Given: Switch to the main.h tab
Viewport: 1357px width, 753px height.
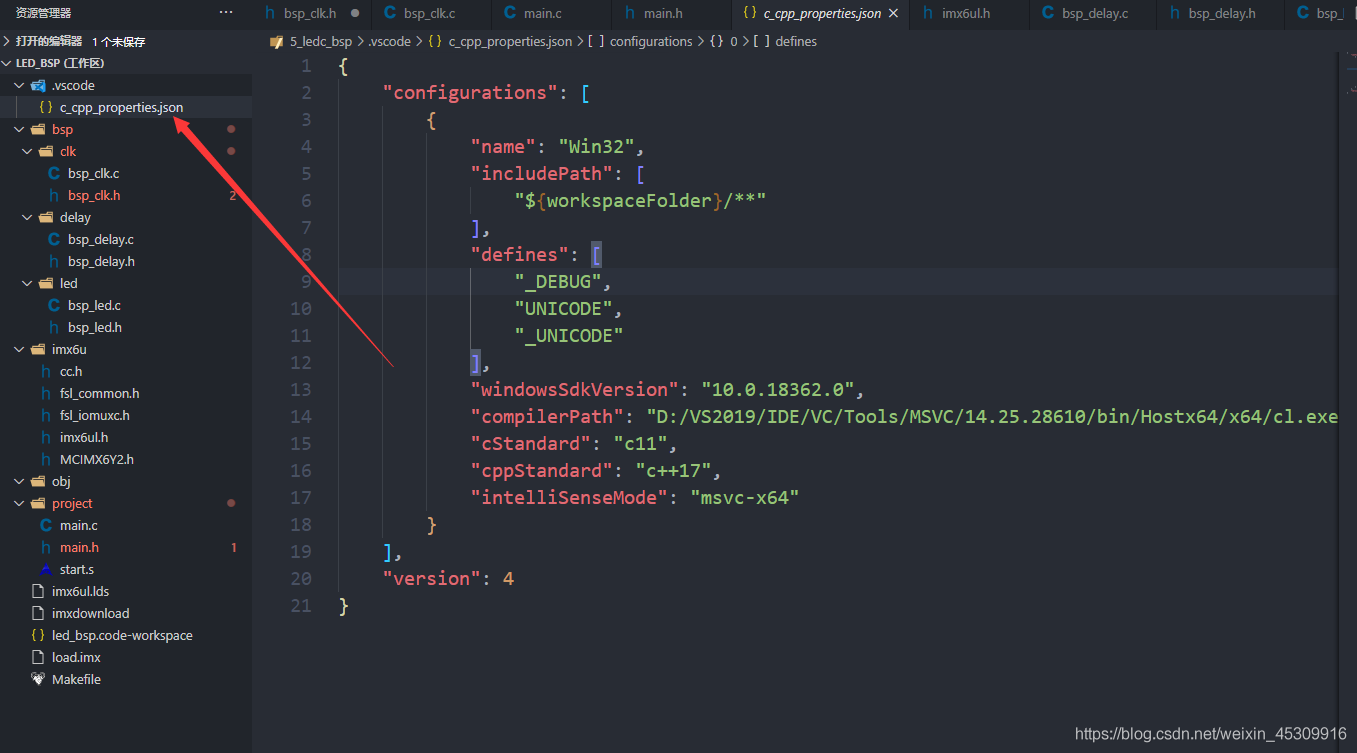Looking at the screenshot, I should (663, 13).
